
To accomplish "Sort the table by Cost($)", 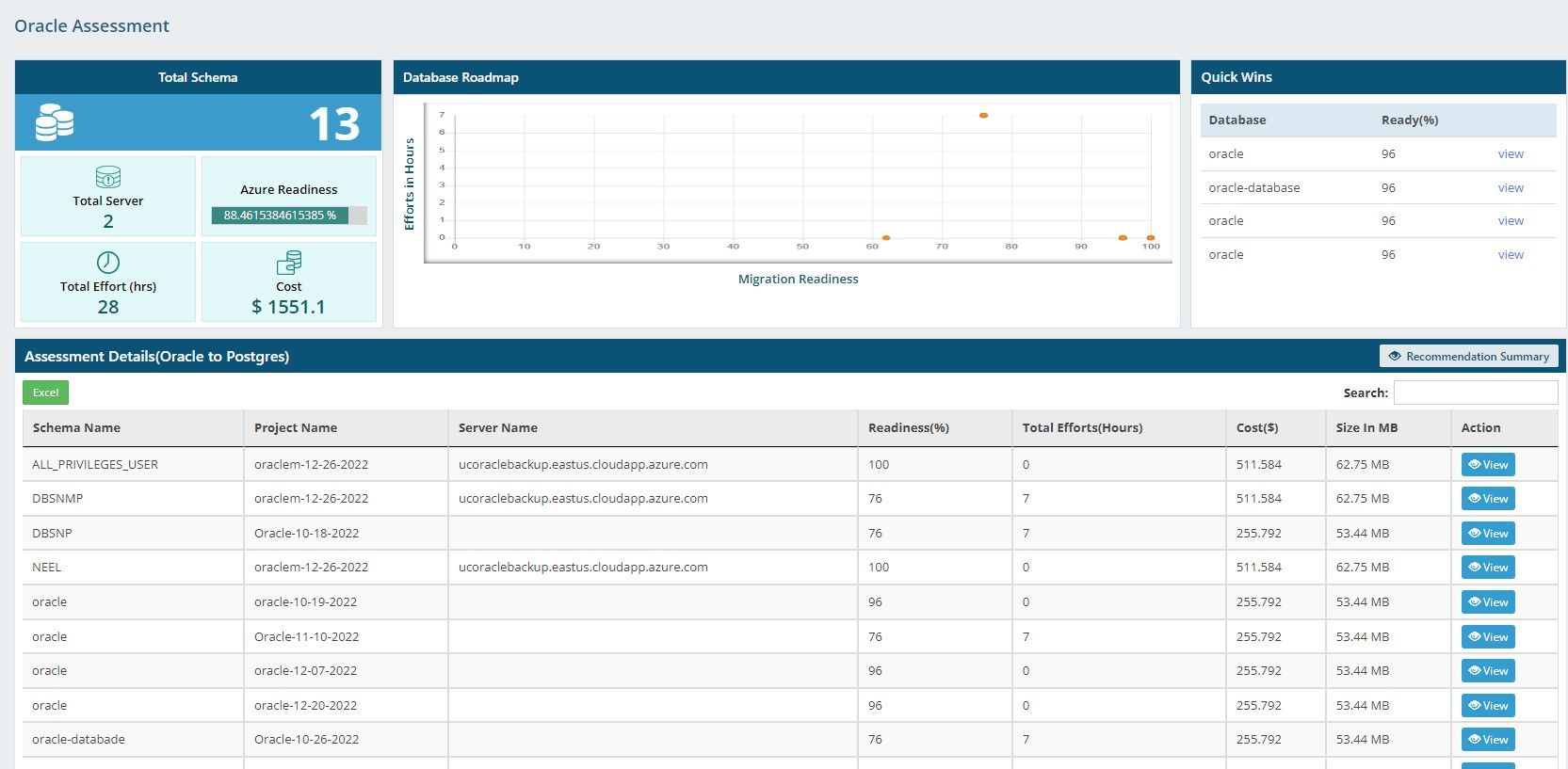I will [1275, 427].
